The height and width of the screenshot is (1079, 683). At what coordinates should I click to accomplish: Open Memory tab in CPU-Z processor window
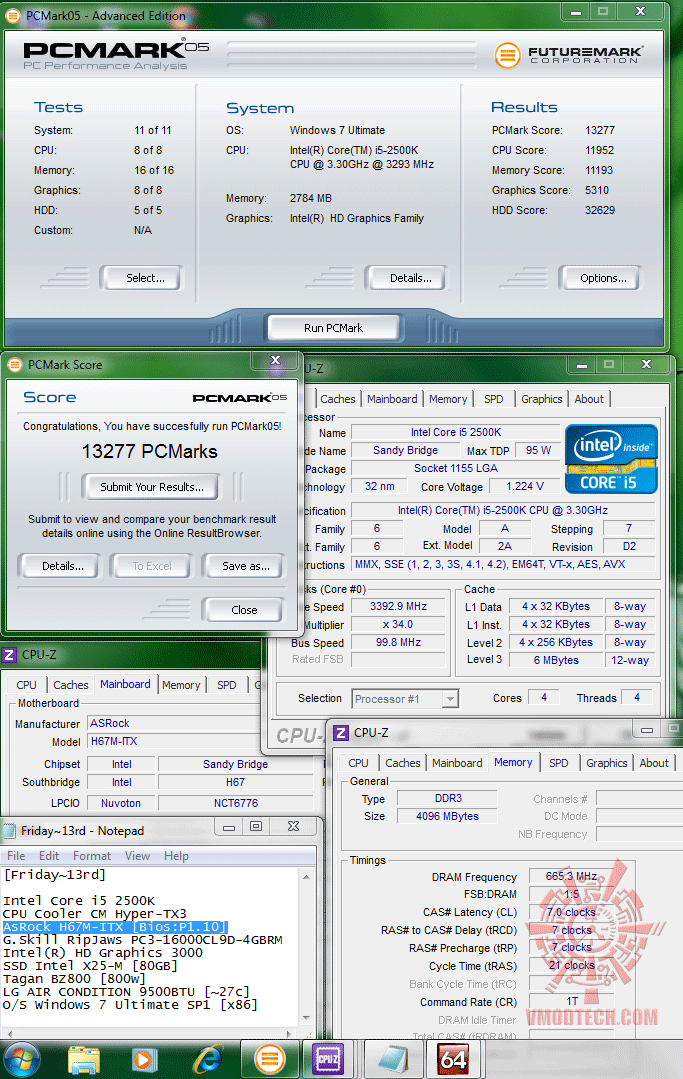click(448, 399)
